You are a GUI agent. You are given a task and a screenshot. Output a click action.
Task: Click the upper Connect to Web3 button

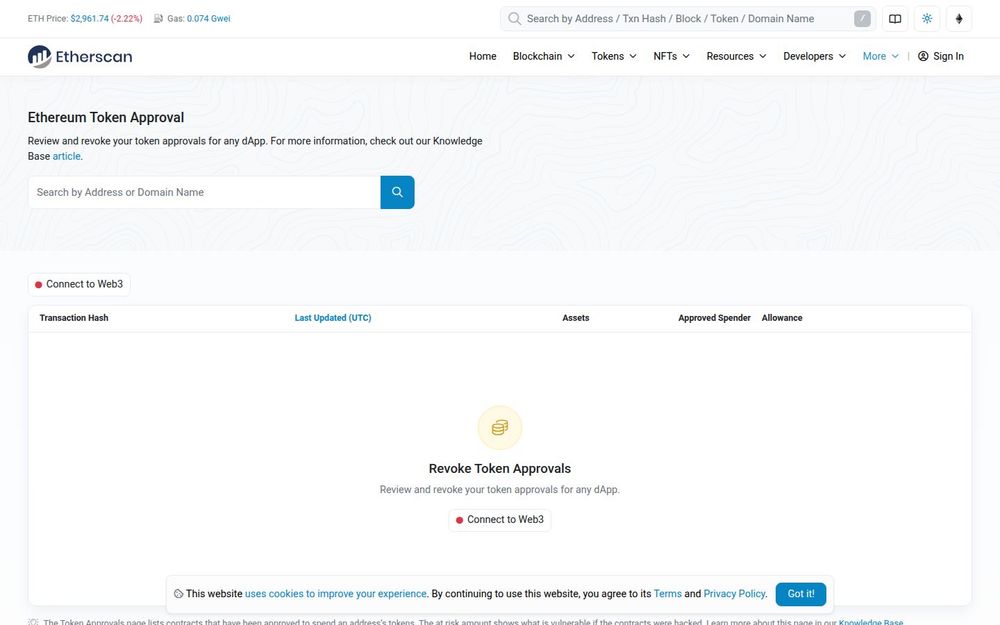coord(79,284)
